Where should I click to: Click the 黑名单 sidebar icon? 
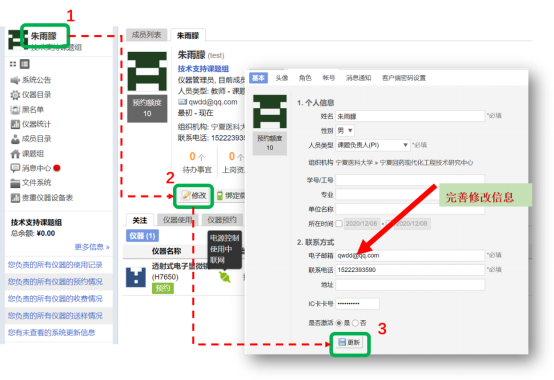[15, 110]
